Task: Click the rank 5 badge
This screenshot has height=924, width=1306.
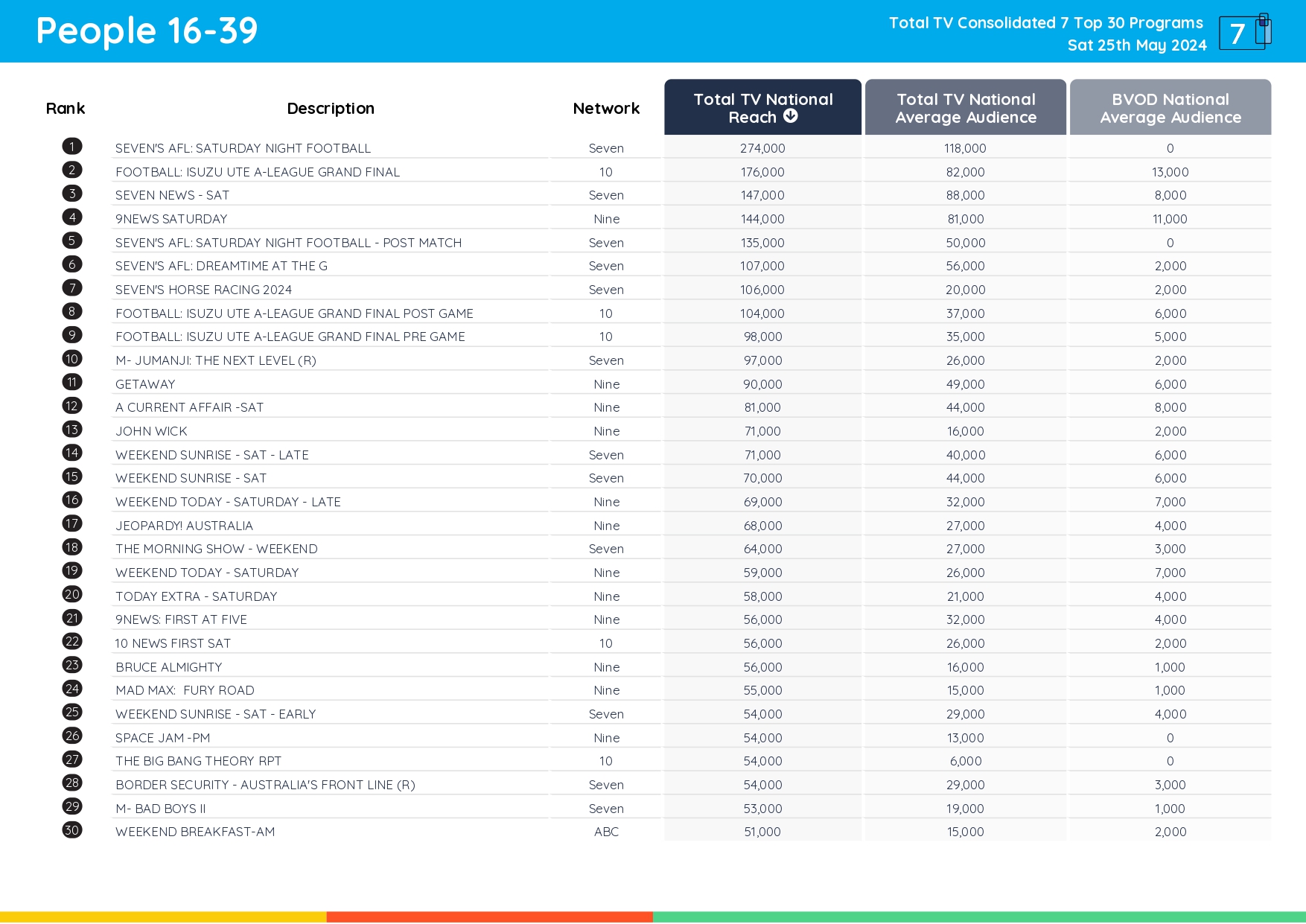Action: click(72, 241)
